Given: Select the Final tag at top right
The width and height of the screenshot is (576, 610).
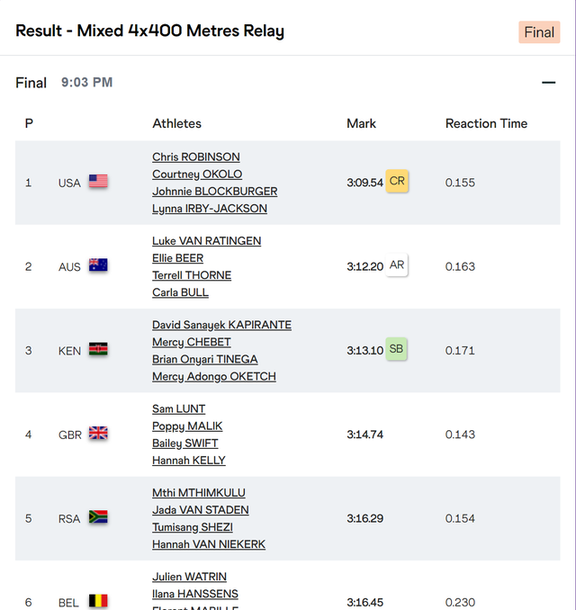Looking at the screenshot, I should (x=539, y=32).
